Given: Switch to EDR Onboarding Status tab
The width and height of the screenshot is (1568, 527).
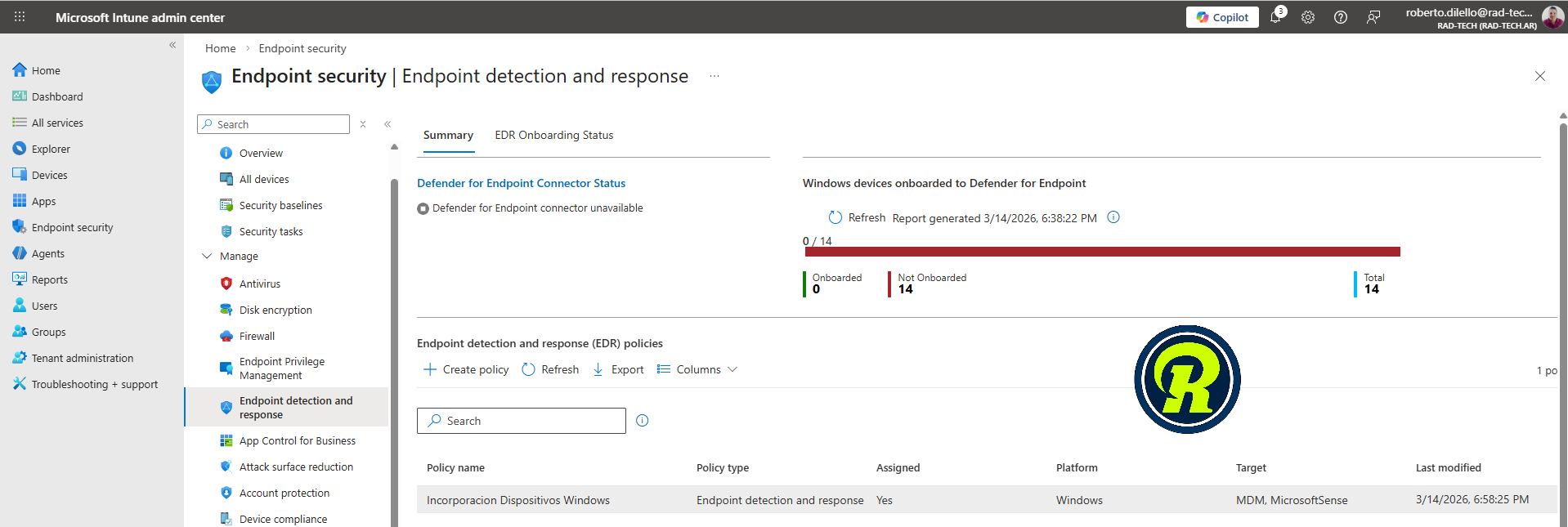Looking at the screenshot, I should pyautogui.click(x=553, y=136).
